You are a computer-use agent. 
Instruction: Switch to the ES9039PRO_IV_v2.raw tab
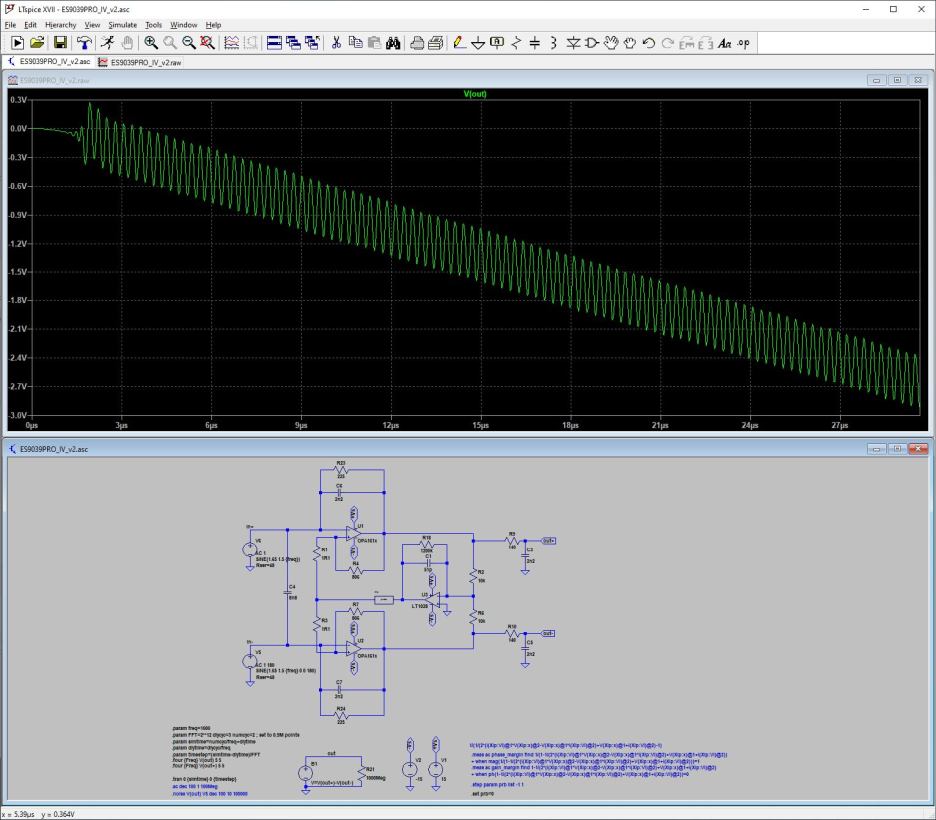click(x=140, y=62)
